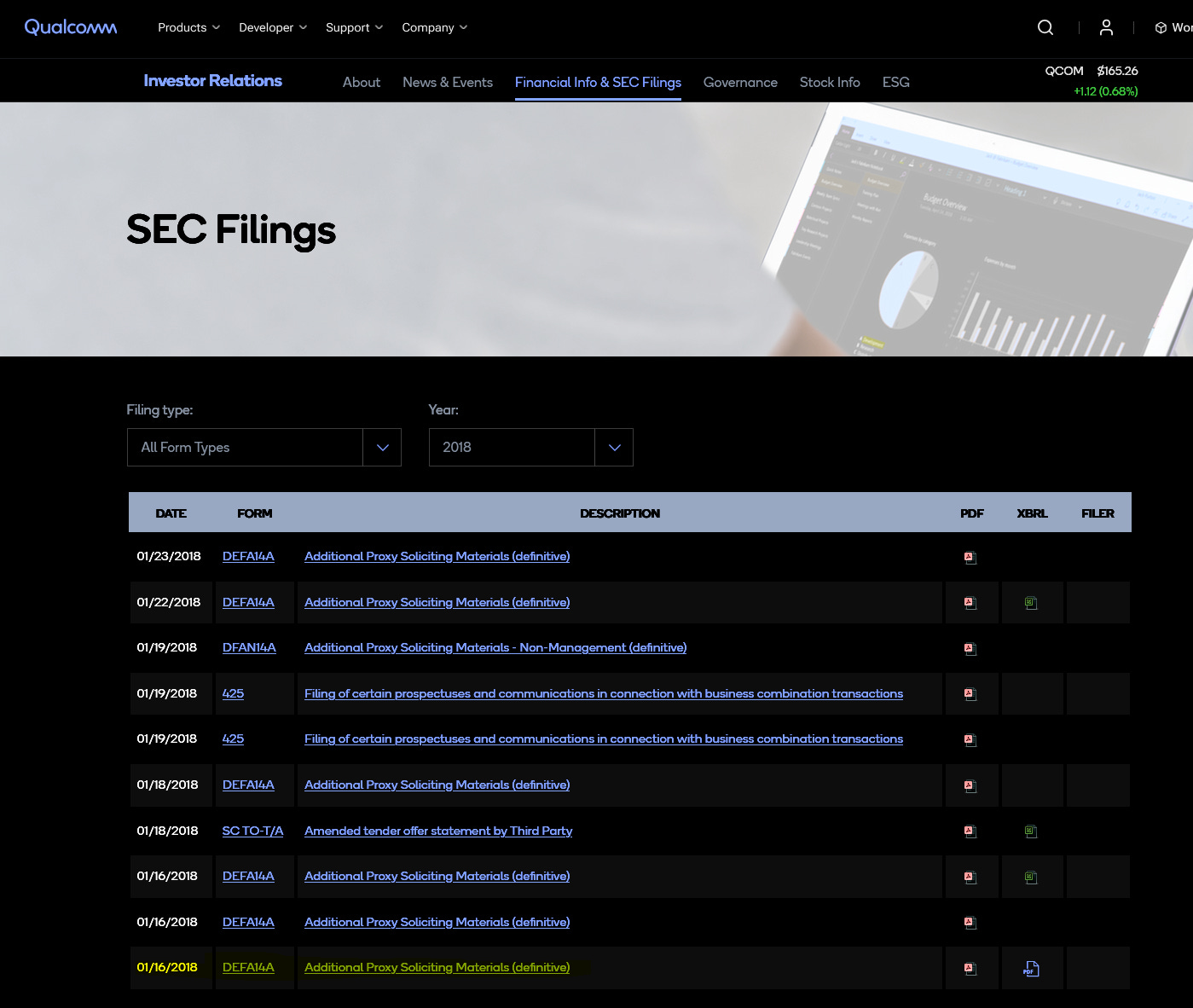Open the Governance tab

[740, 83]
